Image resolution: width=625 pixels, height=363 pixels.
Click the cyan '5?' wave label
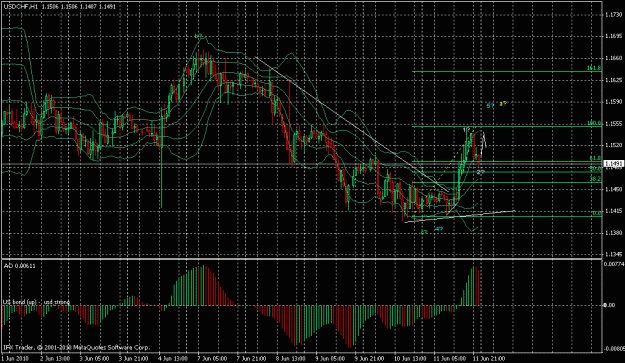click(x=490, y=106)
